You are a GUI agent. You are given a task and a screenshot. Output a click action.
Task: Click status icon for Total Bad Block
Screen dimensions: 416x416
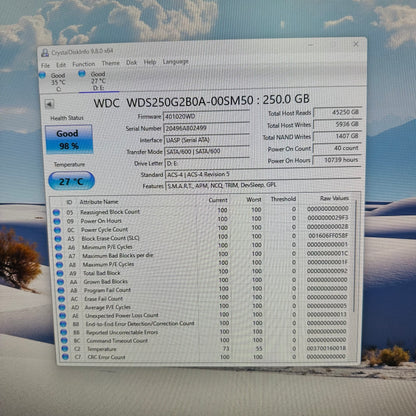(x=60, y=273)
